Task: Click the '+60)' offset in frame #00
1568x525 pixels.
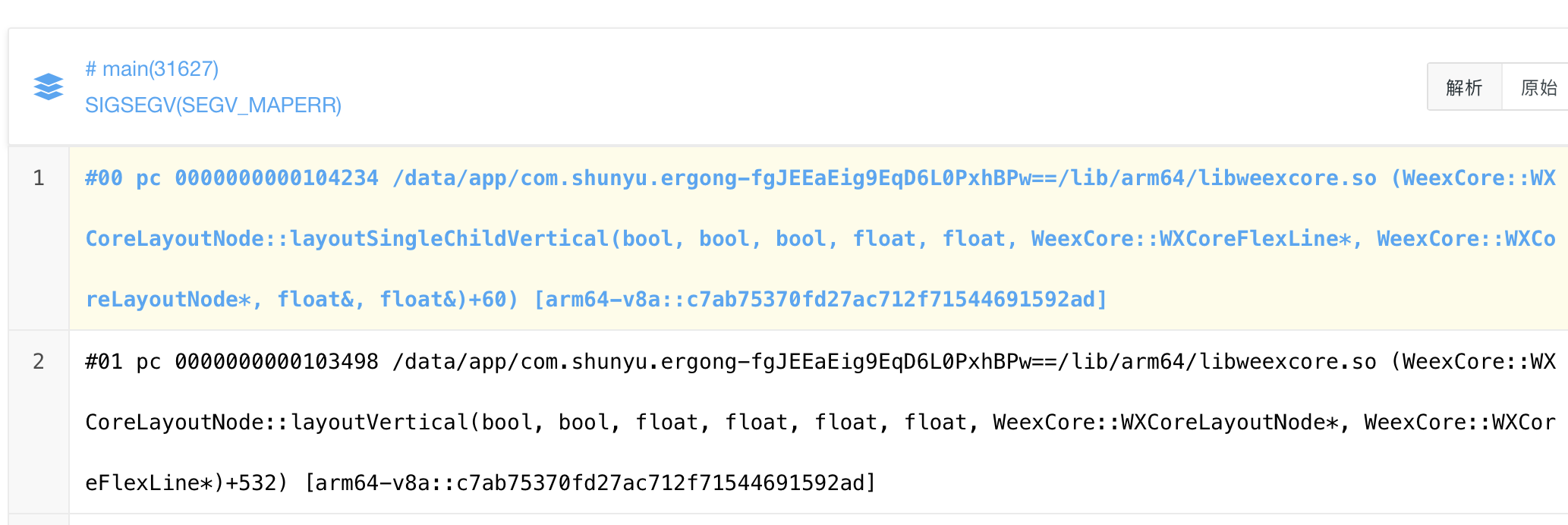Action: click(x=493, y=300)
